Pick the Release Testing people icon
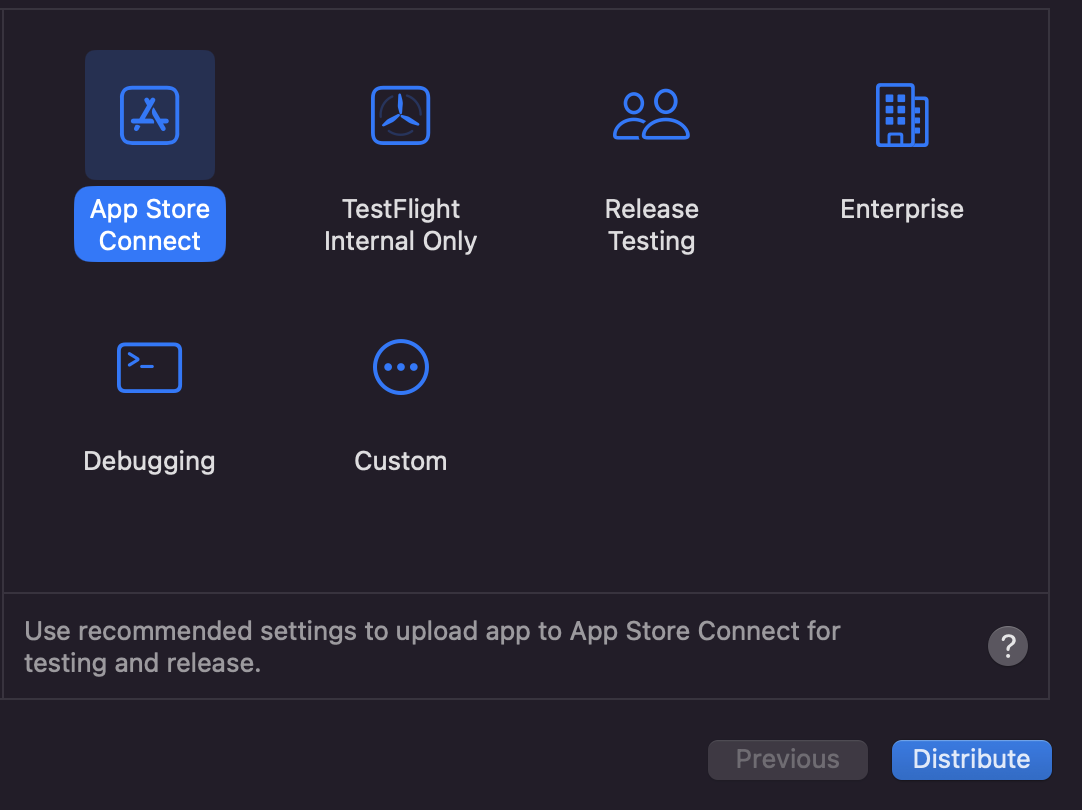Image resolution: width=1082 pixels, height=810 pixels. [651, 115]
